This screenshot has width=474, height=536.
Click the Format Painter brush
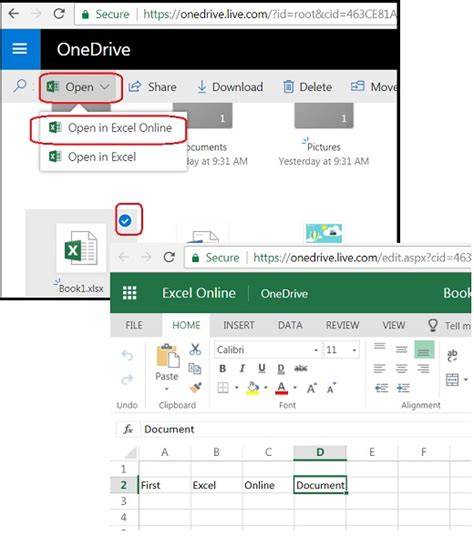point(195,387)
